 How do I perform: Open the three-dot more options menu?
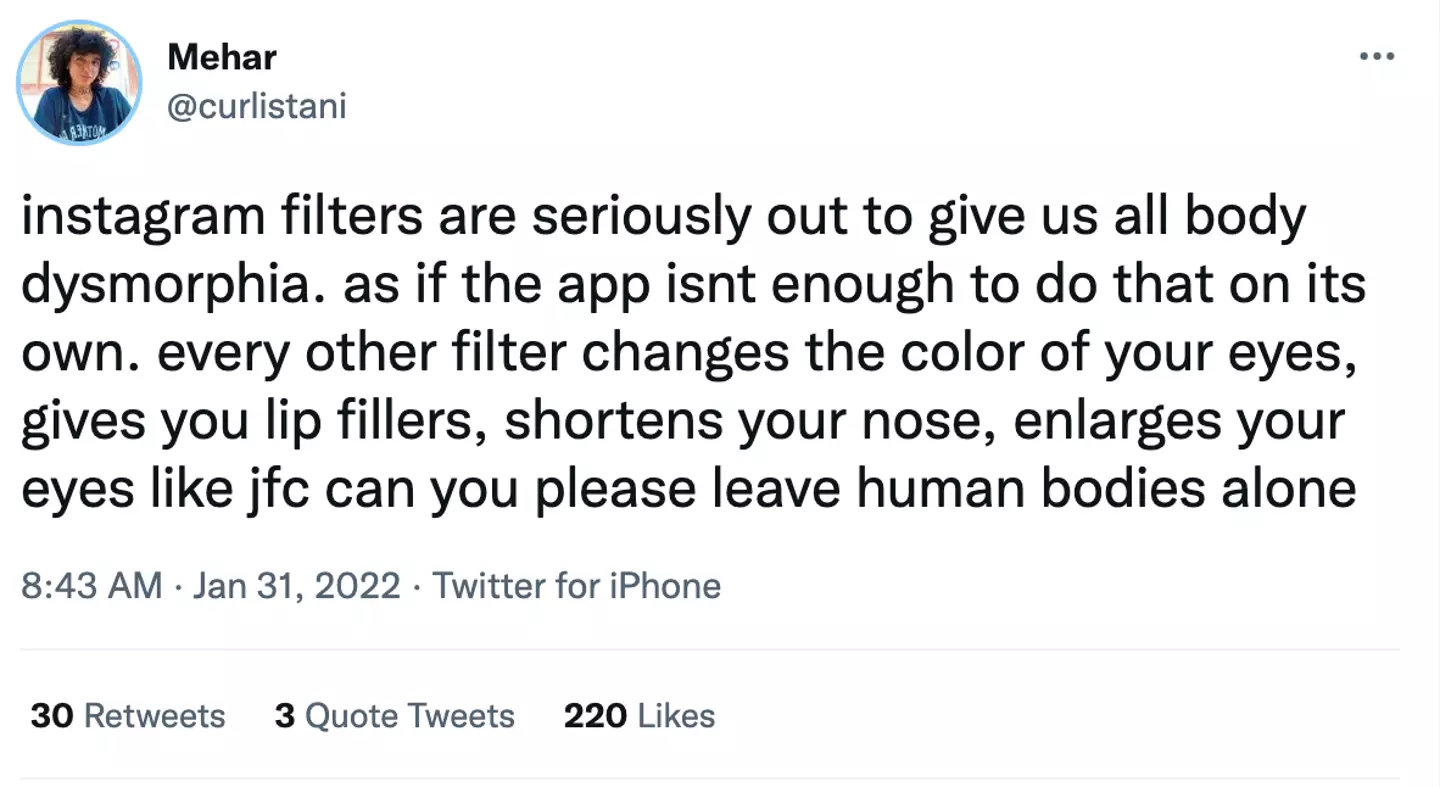pyautogui.click(x=1376, y=57)
